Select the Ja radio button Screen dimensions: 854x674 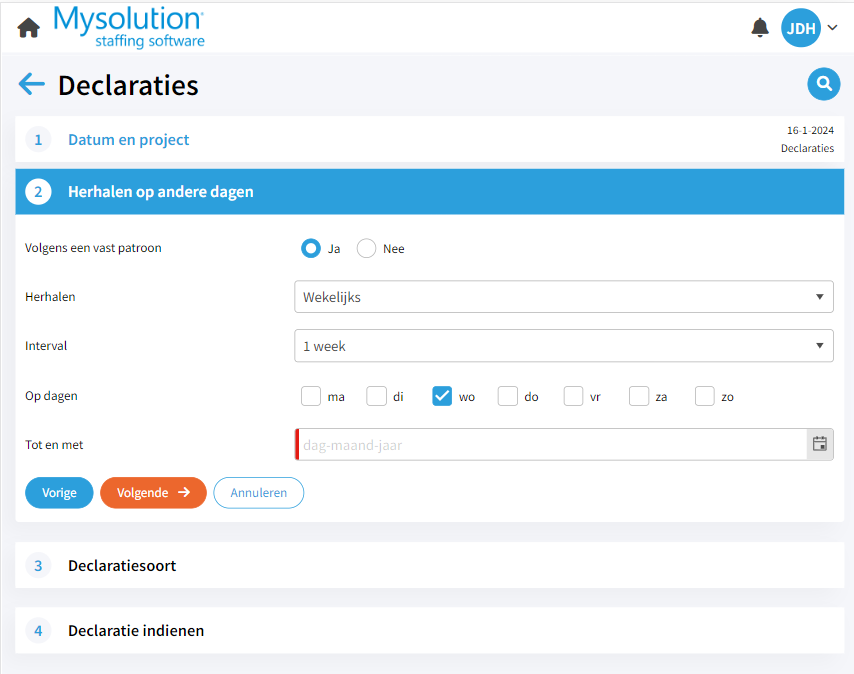311,248
